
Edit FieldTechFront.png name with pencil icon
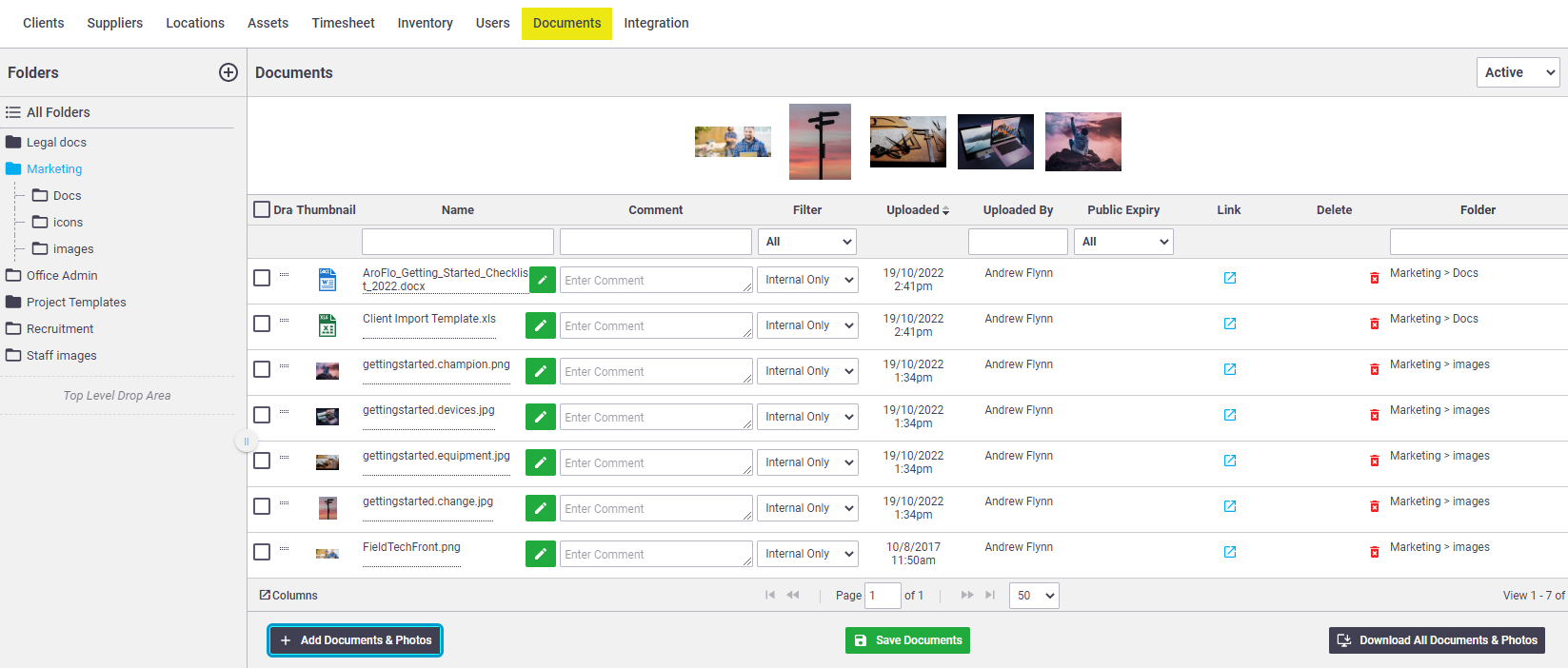[541, 554]
